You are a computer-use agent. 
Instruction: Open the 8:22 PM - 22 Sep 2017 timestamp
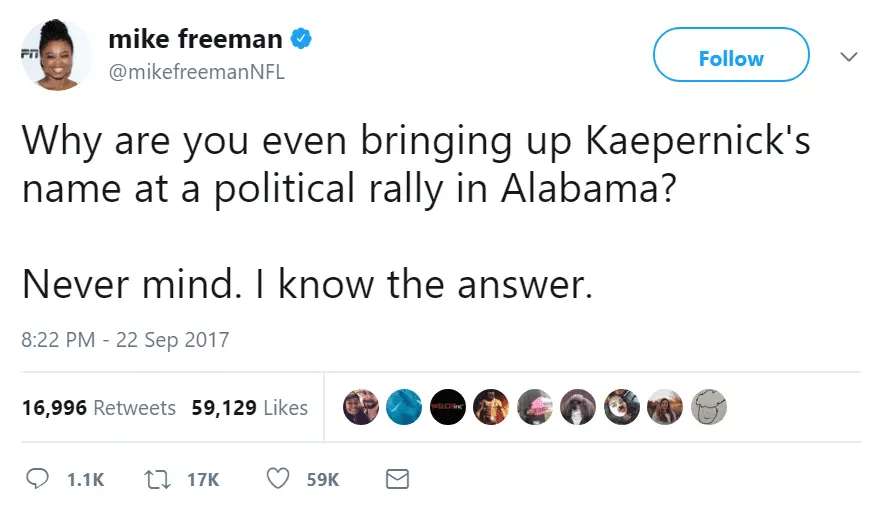tap(125, 340)
